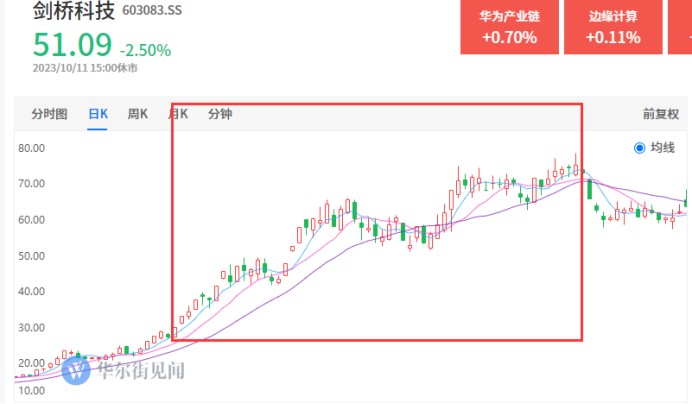Click the partially visible third sector tag
Viewport: 692px width, 404px height.
681,27
